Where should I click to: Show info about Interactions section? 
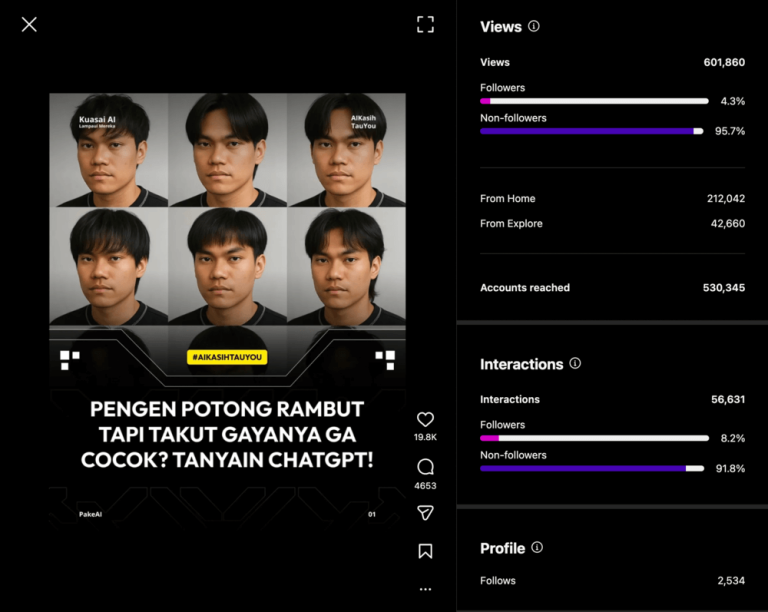[575, 363]
